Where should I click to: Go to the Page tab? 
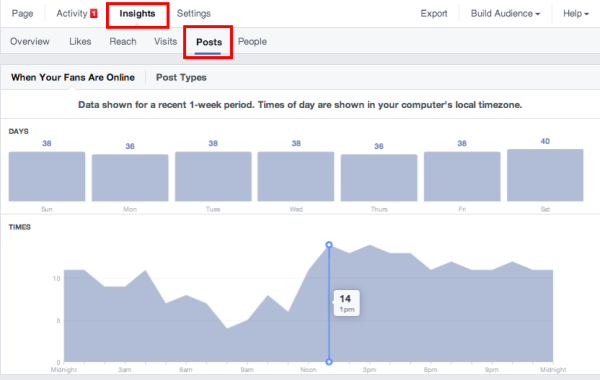point(23,14)
